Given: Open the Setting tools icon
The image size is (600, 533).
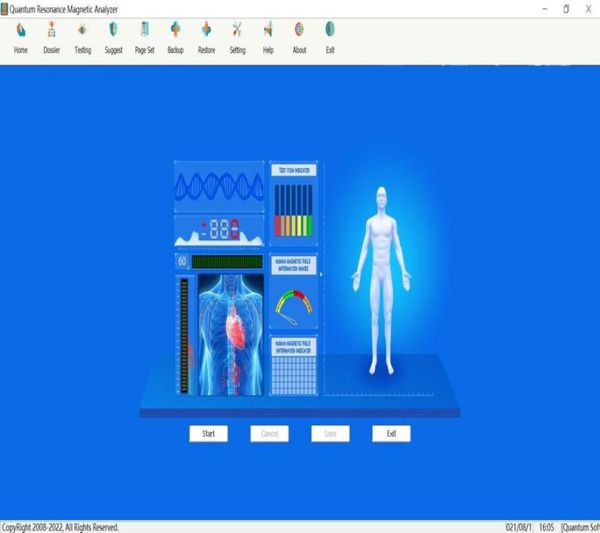Looking at the screenshot, I should (237, 30).
